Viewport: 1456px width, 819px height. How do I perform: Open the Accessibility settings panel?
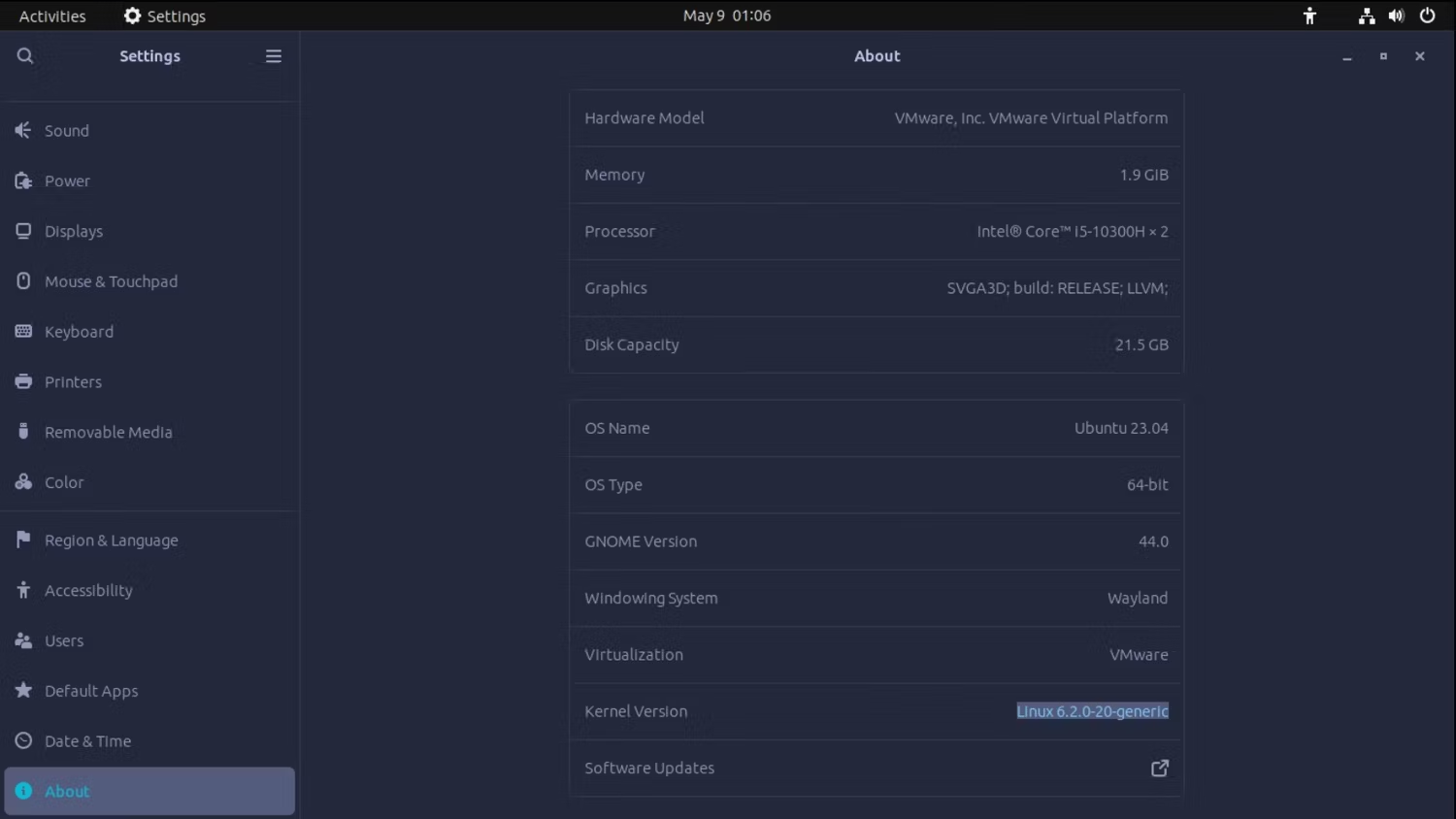149,590
